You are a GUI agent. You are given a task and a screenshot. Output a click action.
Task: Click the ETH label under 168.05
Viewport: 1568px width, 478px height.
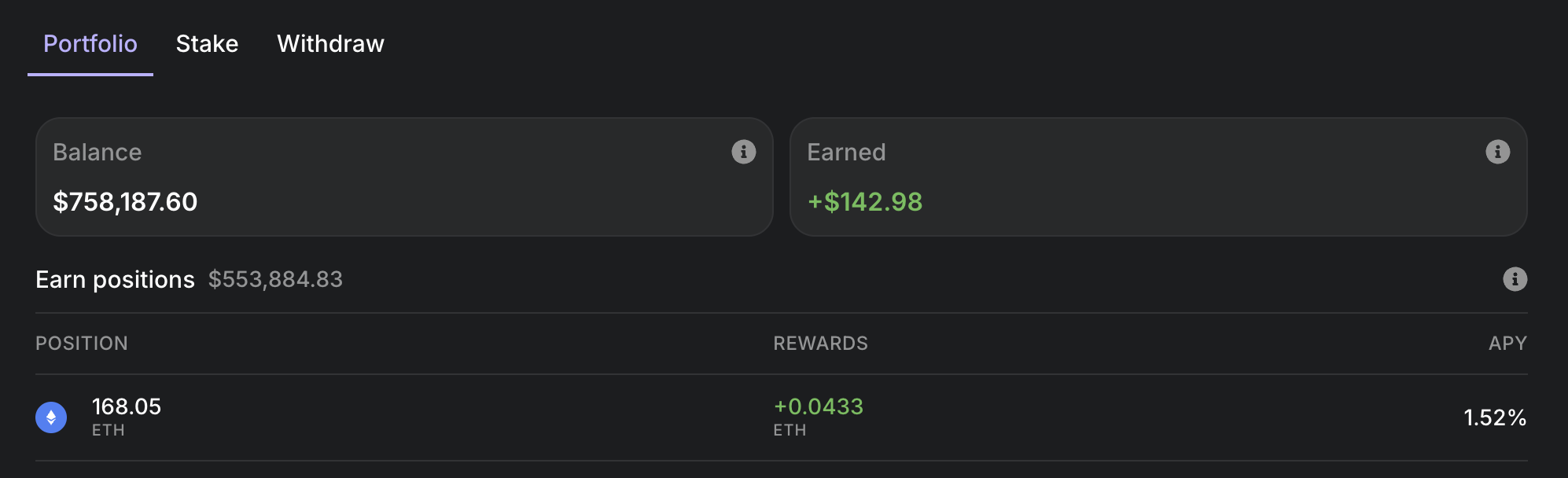(x=109, y=430)
